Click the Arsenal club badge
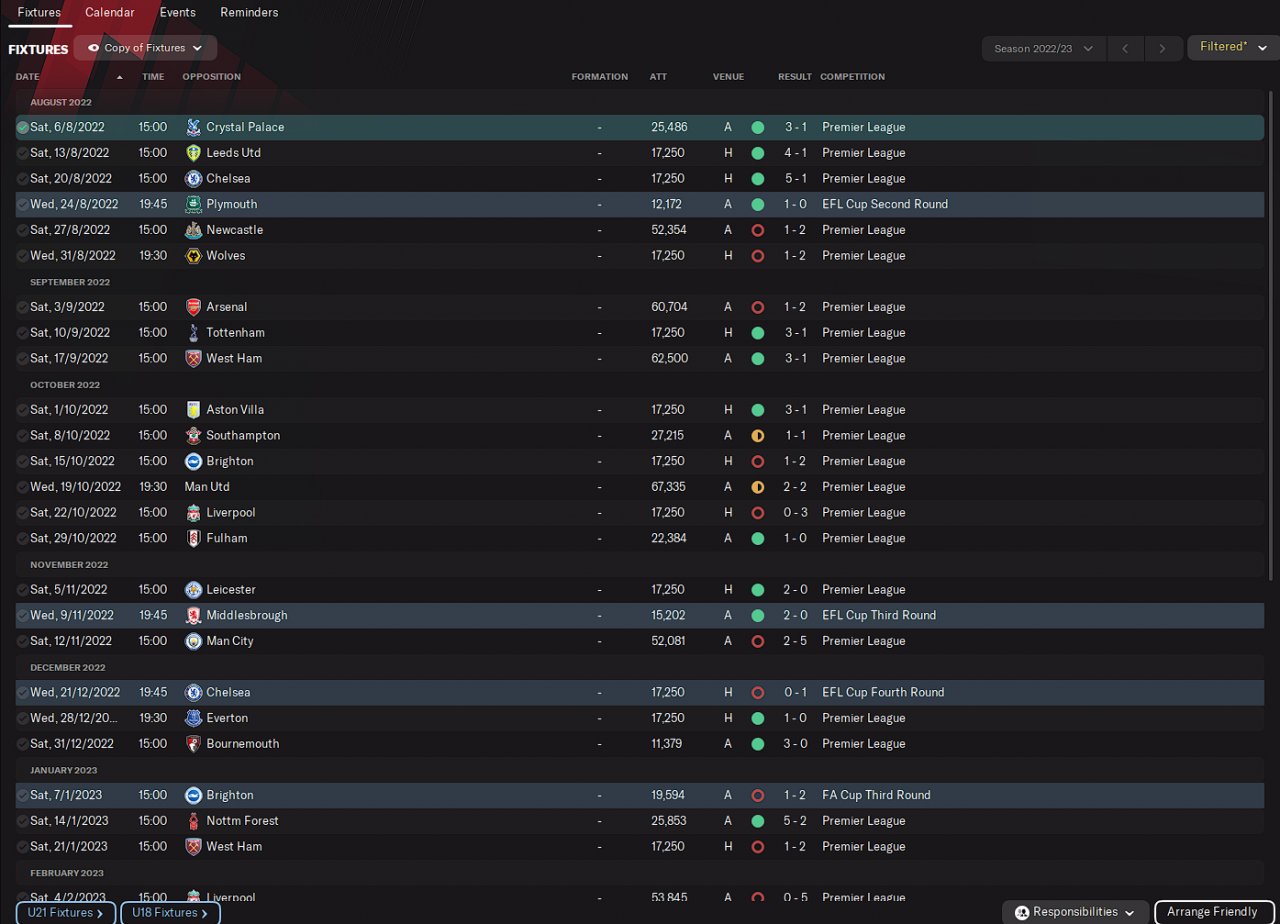The width and height of the screenshot is (1280, 924). click(x=193, y=307)
